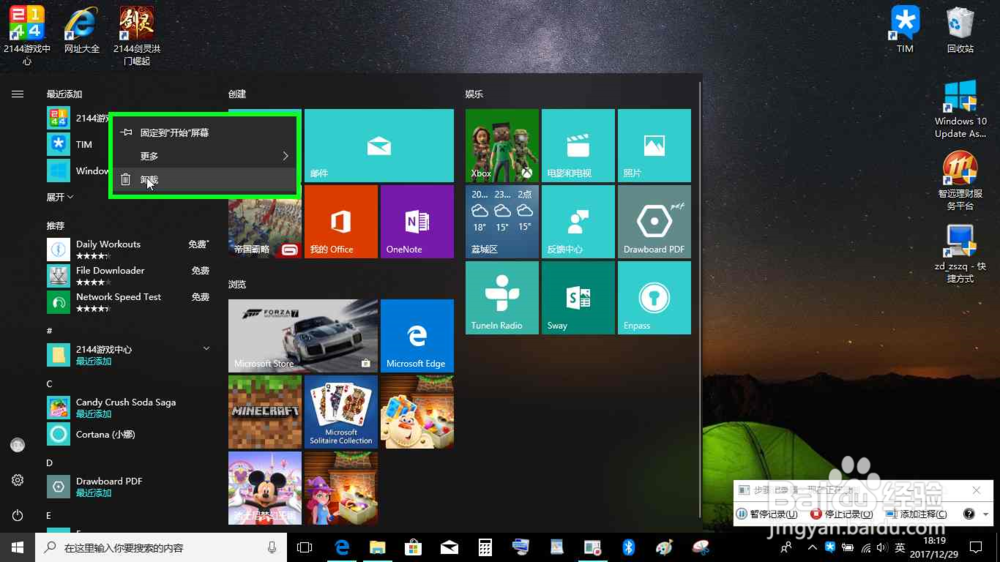
Task: Click the taskbar search box
Action: 161,547
